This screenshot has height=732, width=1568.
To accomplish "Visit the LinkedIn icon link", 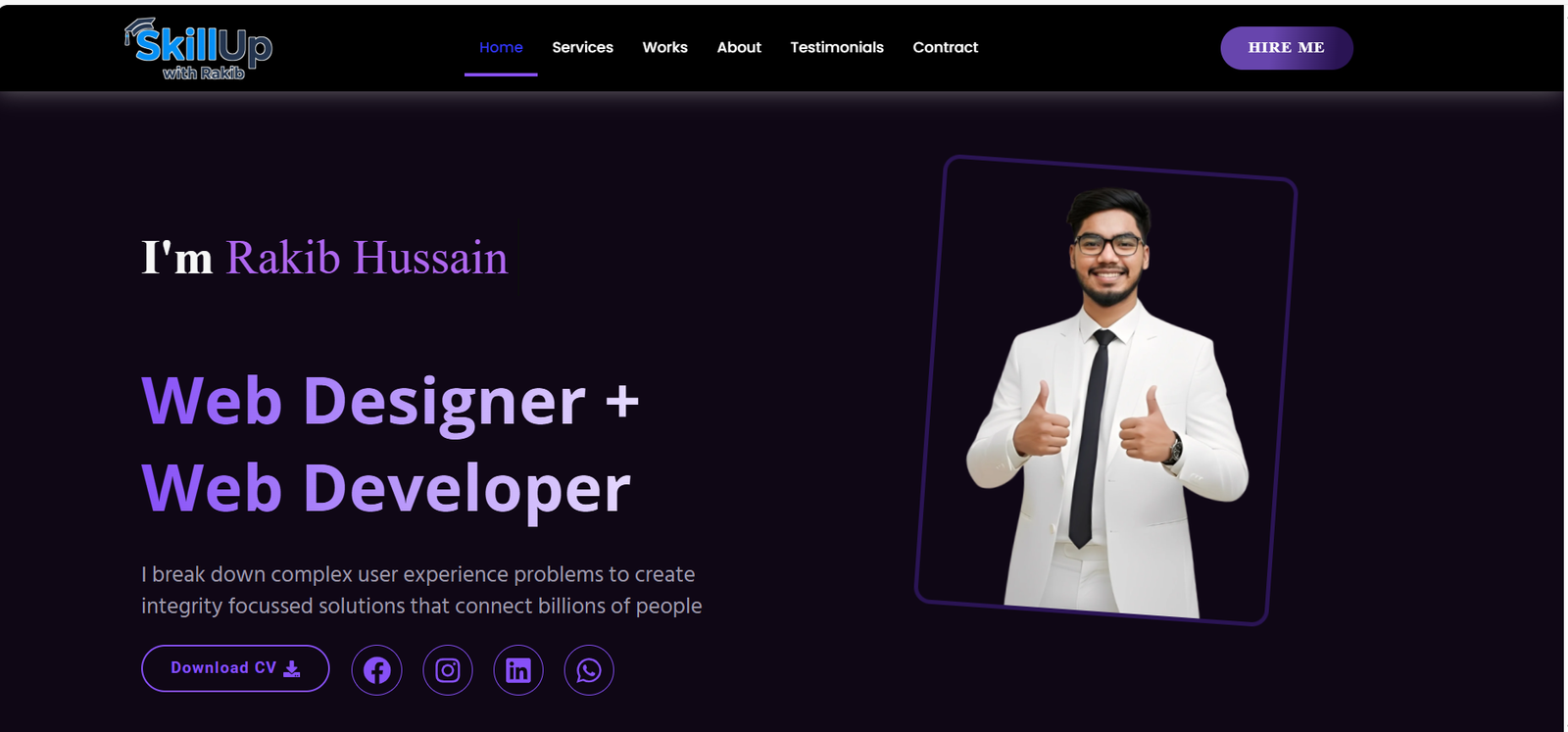I will coord(518,670).
